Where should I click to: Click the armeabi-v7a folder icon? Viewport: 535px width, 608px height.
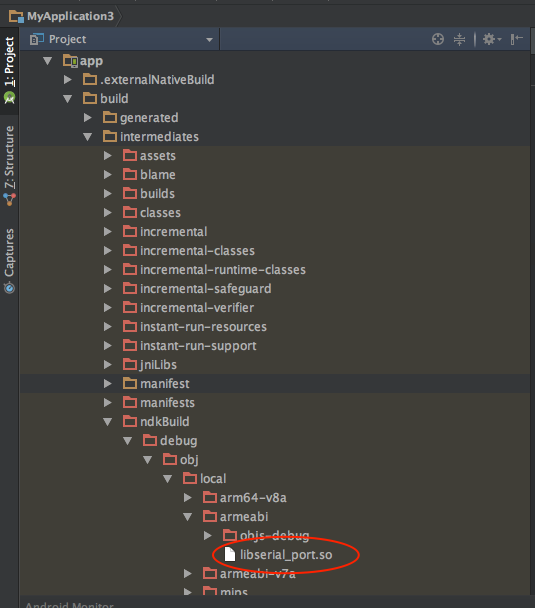point(210,573)
